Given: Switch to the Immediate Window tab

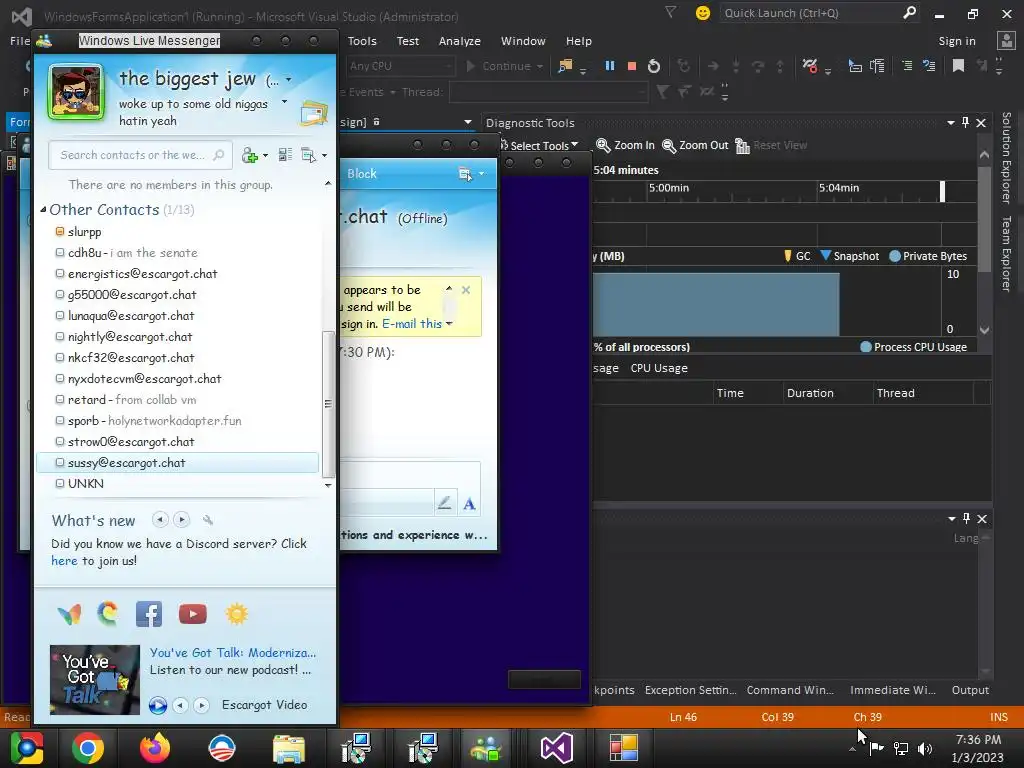Looking at the screenshot, I should coord(893,690).
